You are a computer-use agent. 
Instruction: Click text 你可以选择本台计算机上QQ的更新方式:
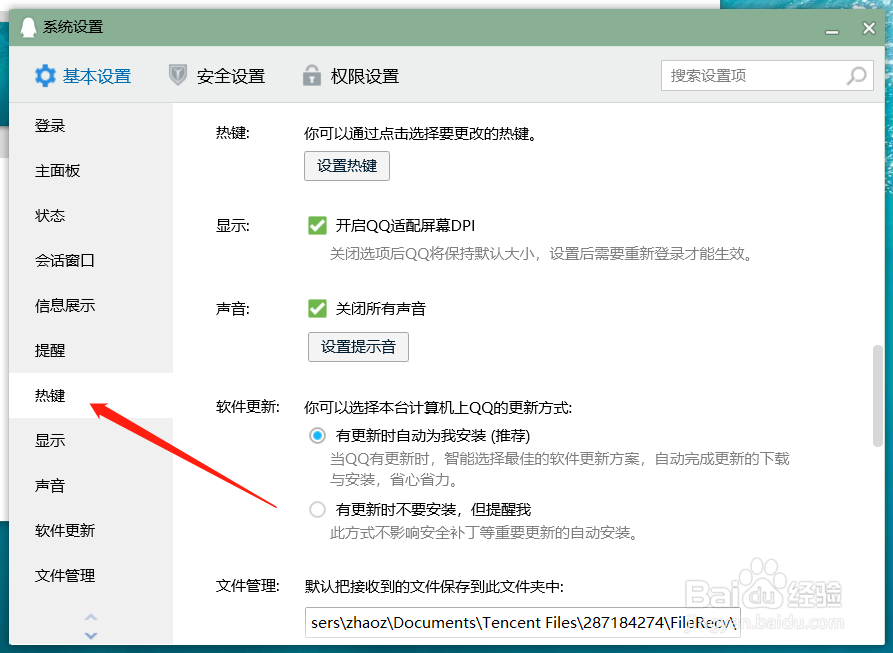pos(438,408)
